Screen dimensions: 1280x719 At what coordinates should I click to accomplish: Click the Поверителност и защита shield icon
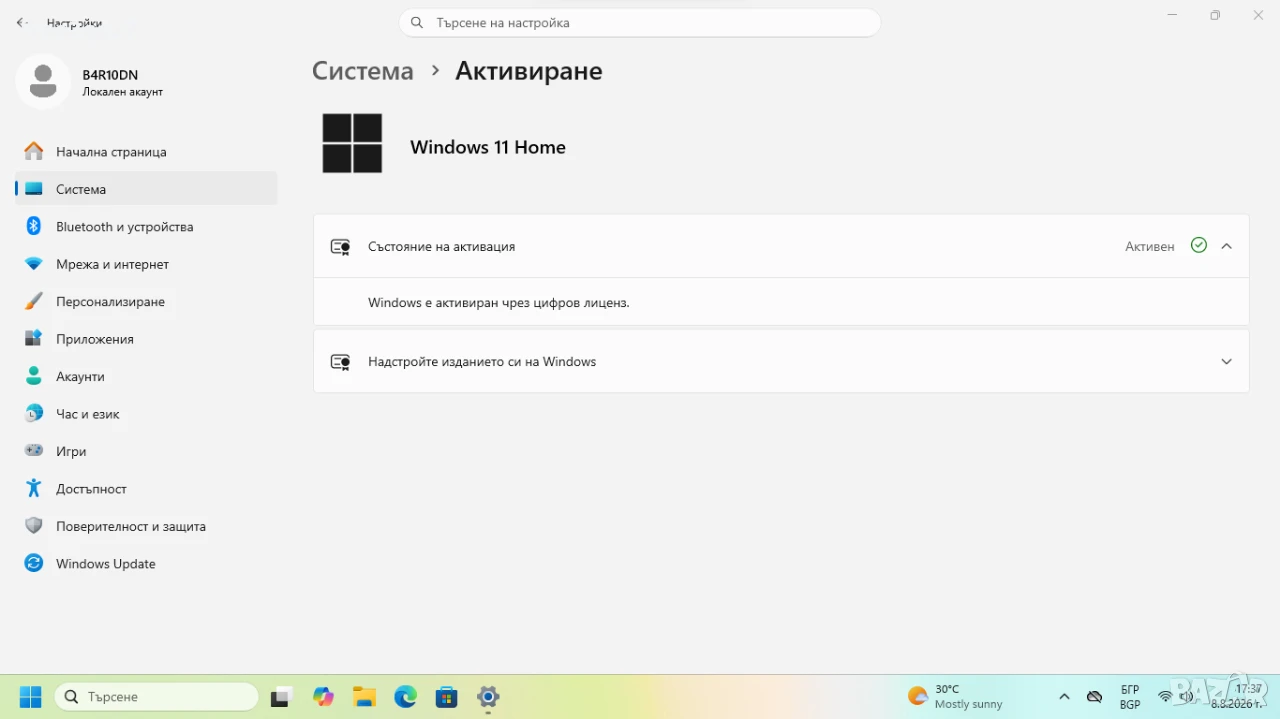coord(34,526)
